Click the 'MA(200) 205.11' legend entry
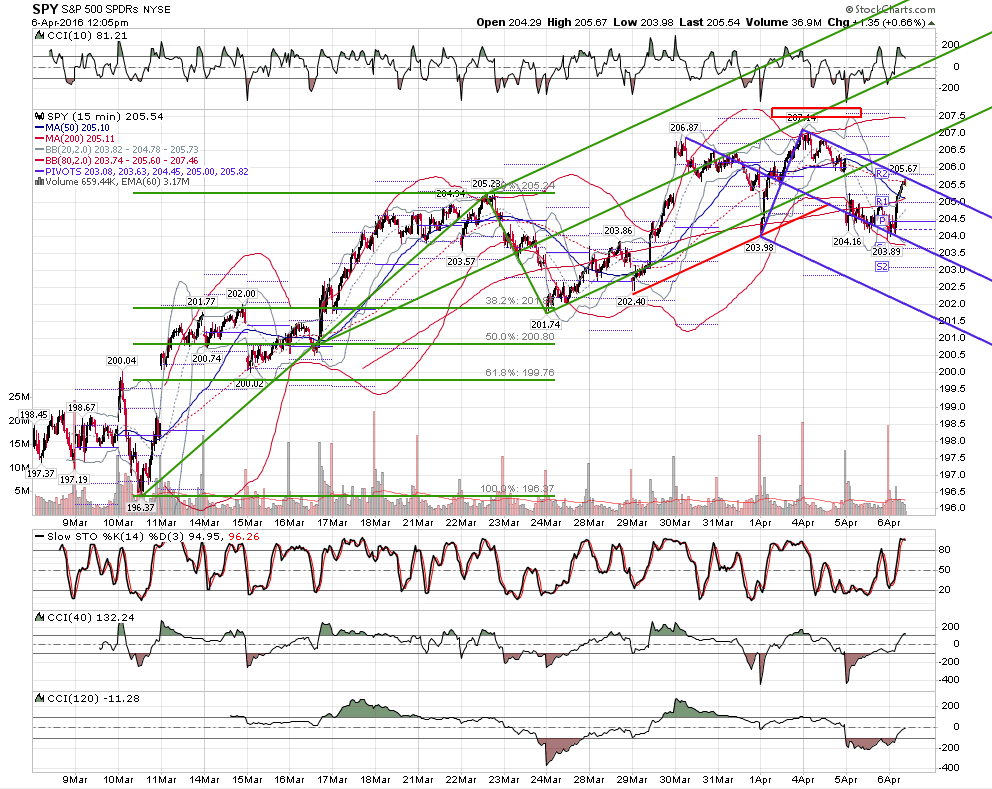The height and width of the screenshot is (789, 992). (80, 139)
